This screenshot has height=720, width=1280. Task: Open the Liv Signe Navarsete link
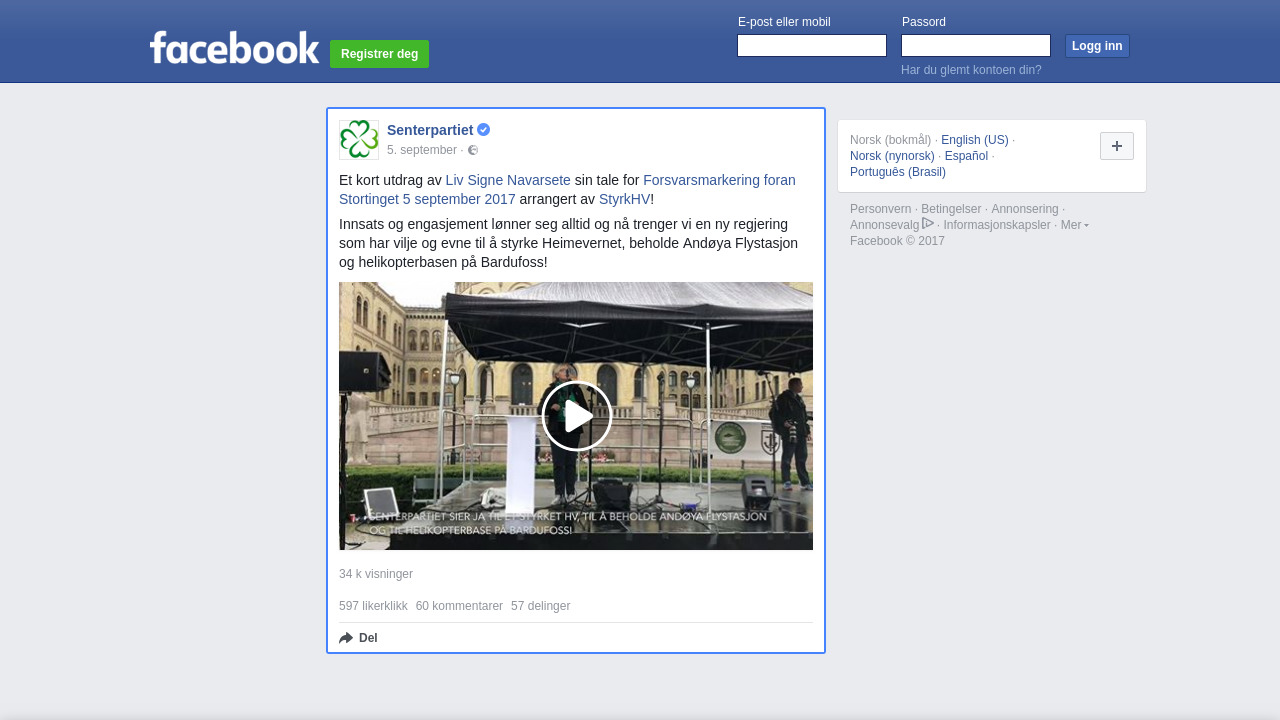pyautogui.click(x=508, y=180)
